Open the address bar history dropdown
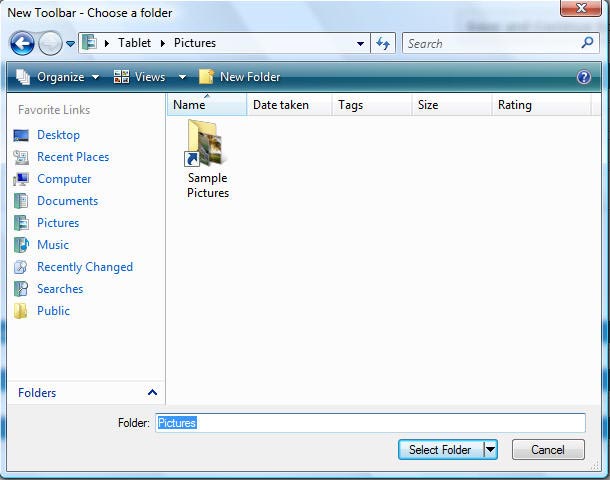This screenshot has width=610, height=480. 360,44
